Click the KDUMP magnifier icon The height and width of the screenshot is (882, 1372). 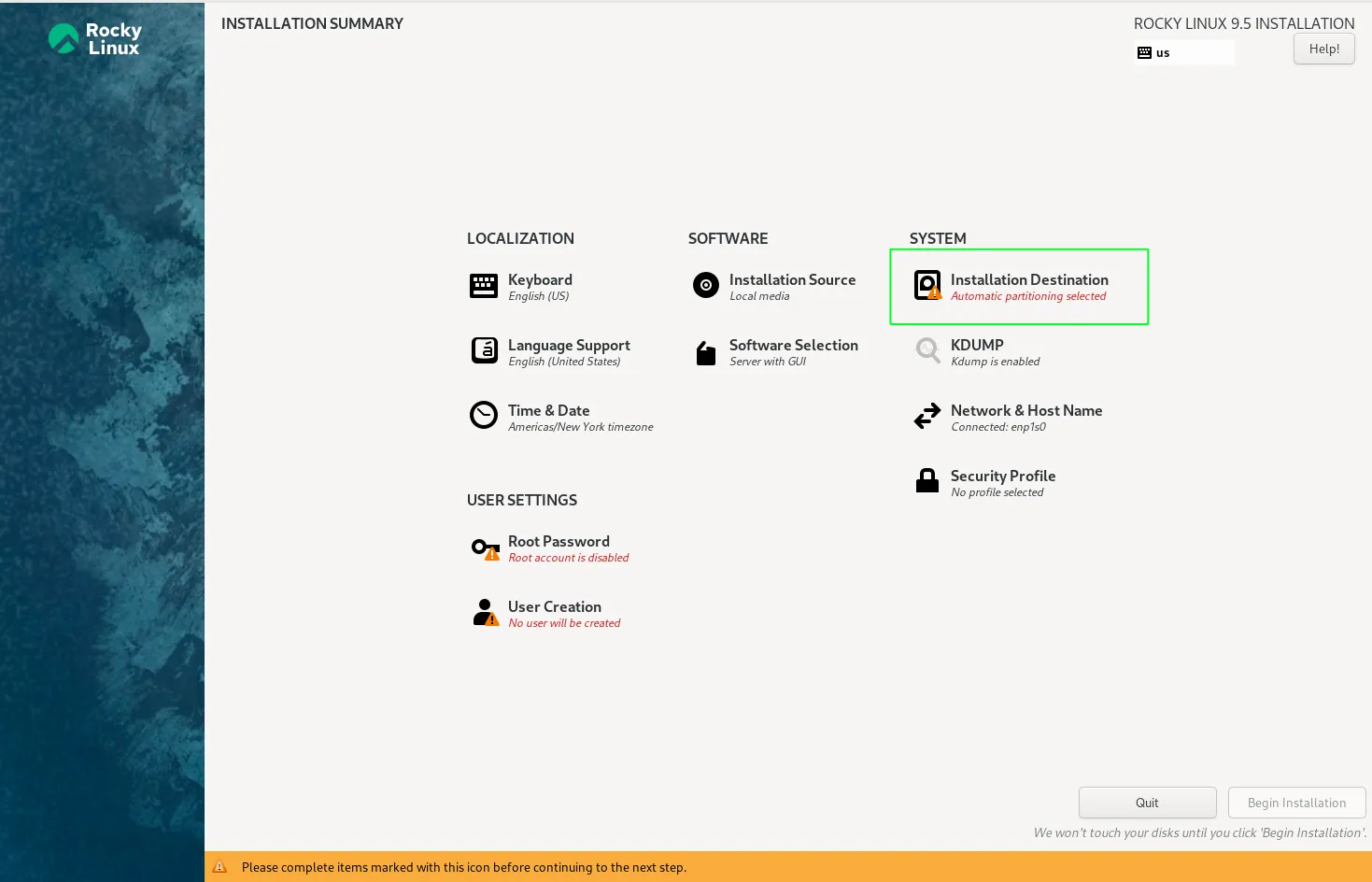(927, 350)
